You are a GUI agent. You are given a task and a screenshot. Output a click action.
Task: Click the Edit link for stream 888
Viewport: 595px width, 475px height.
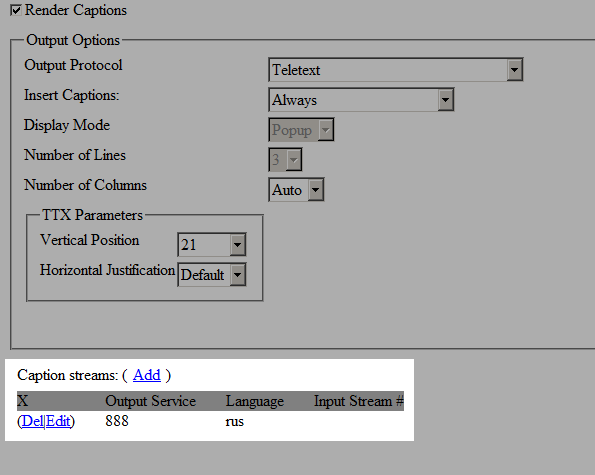[x=58, y=421]
